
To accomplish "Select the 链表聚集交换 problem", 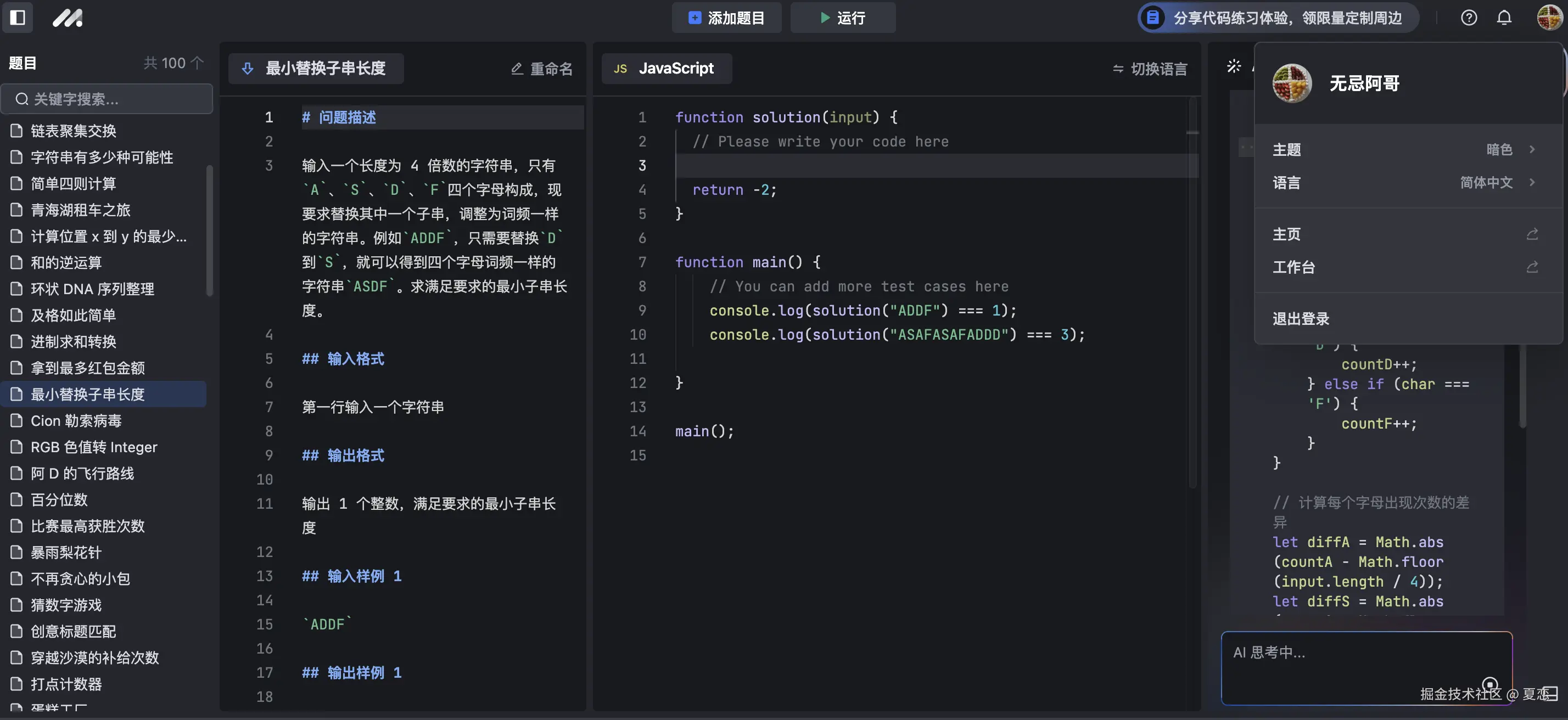I will click(74, 130).
